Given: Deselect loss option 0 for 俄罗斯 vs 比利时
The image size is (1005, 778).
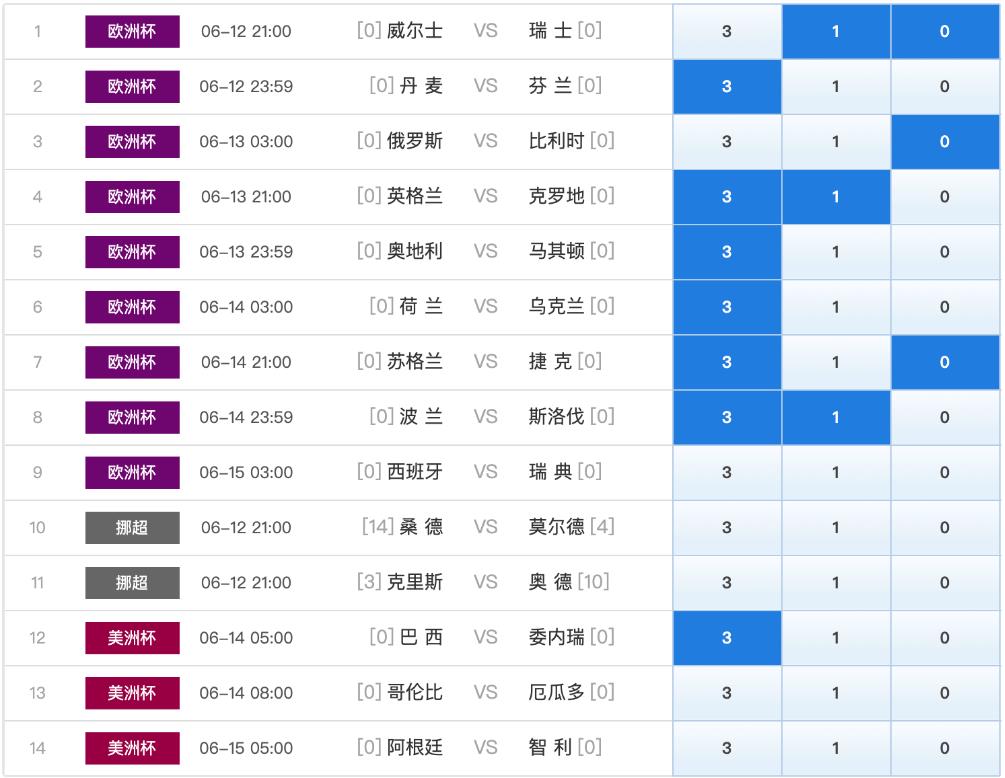Looking at the screenshot, I should 944,142.
